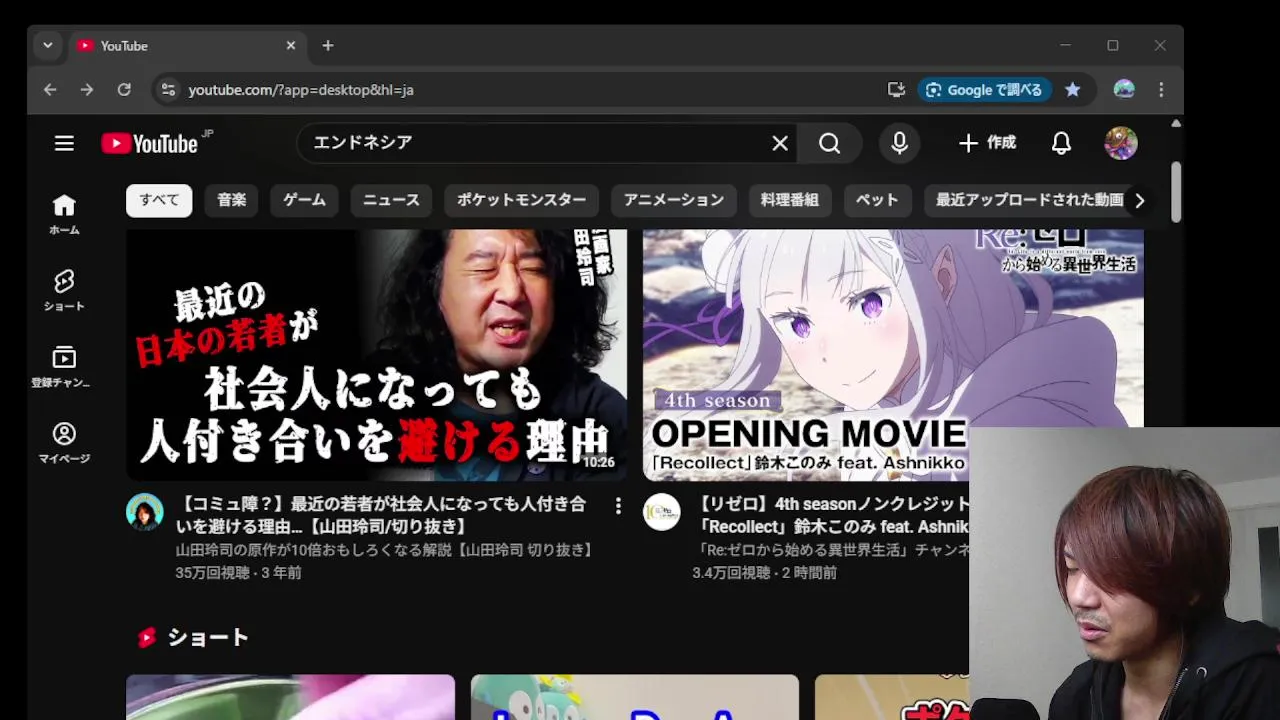Open the YouTube hamburger guide menu
The image size is (1280, 720).
[64, 143]
